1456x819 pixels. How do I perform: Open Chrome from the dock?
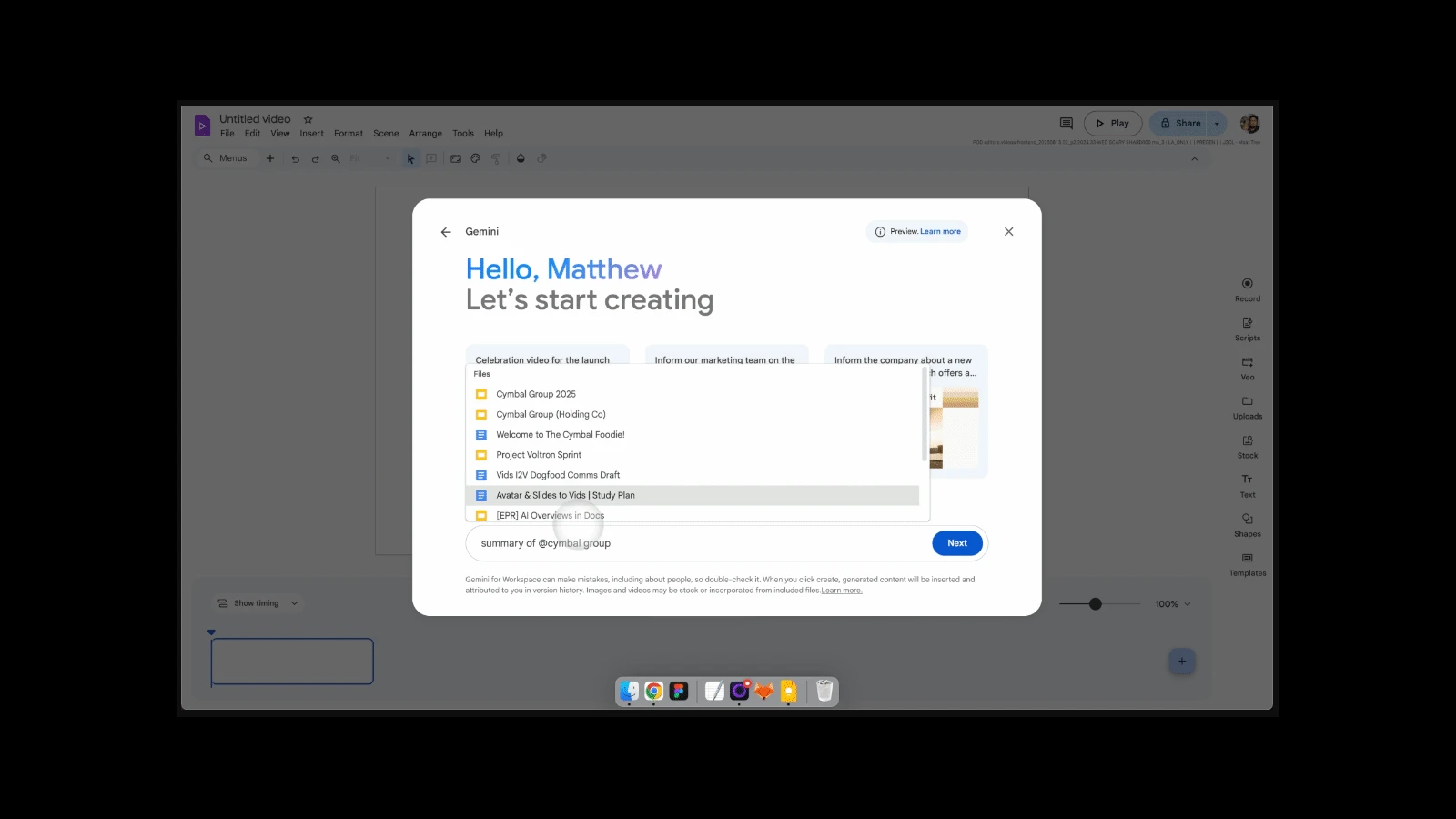tap(653, 692)
